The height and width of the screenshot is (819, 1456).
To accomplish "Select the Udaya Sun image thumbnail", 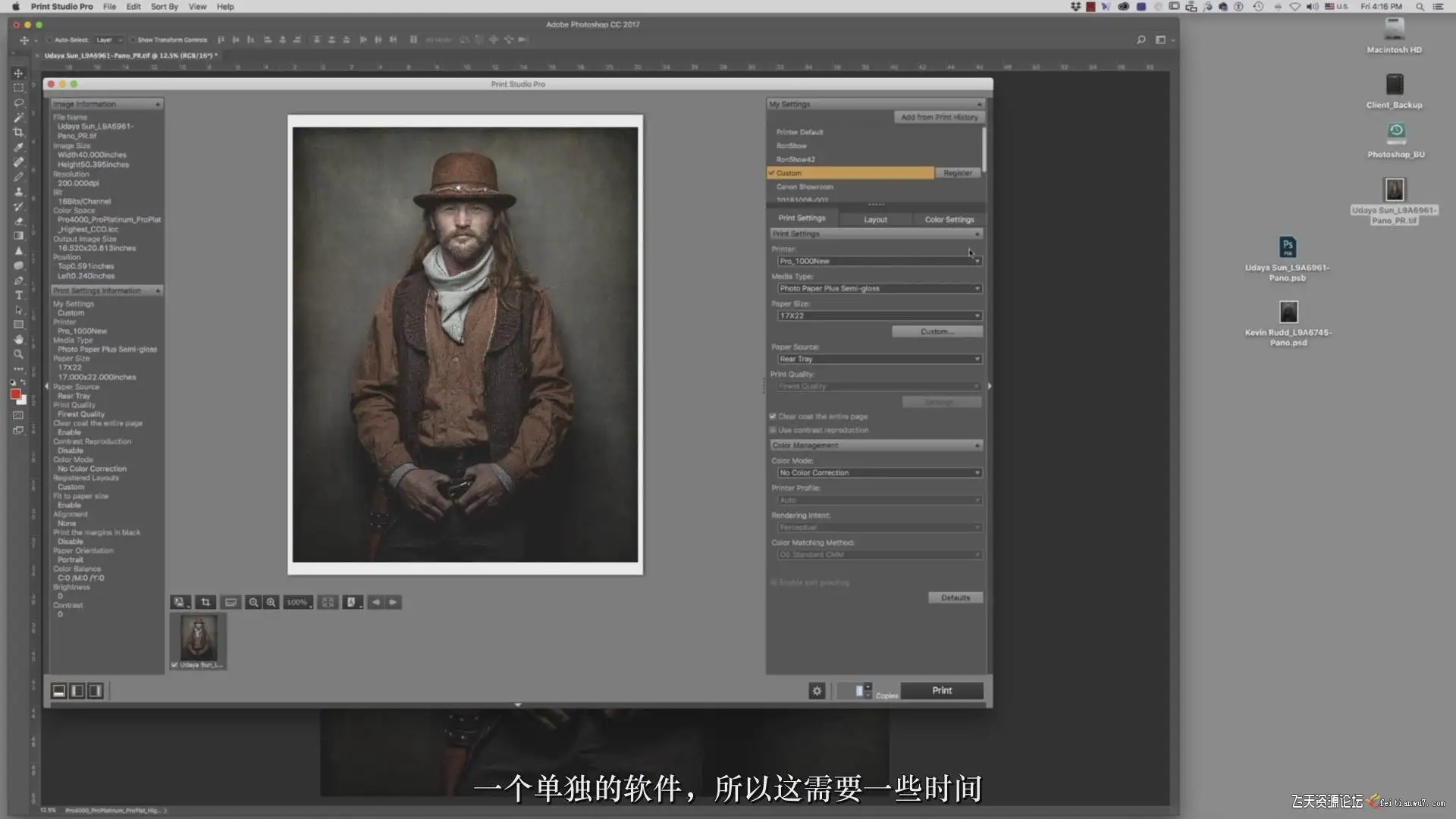I will [x=199, y=637].
